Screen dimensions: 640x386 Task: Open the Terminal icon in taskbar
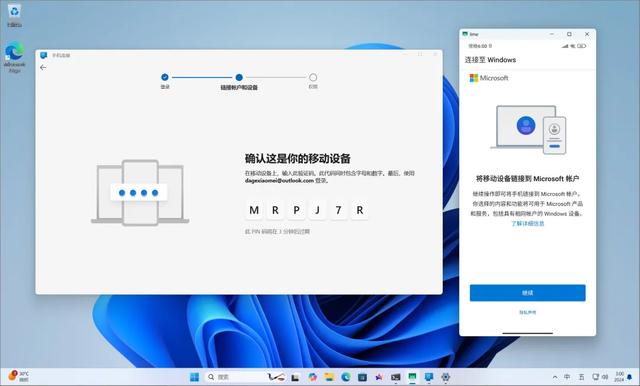click(395, 377)
